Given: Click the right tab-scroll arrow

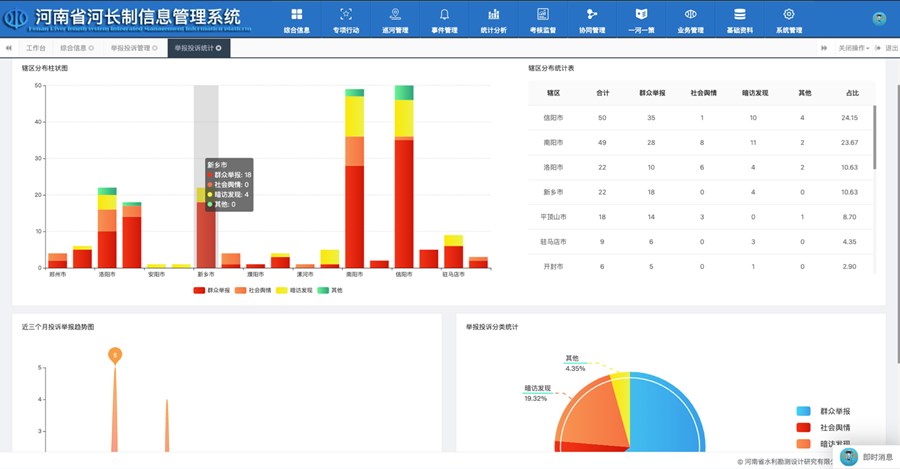Looking at the screenshot, I should pyautogui.click(x=825, y=48).
